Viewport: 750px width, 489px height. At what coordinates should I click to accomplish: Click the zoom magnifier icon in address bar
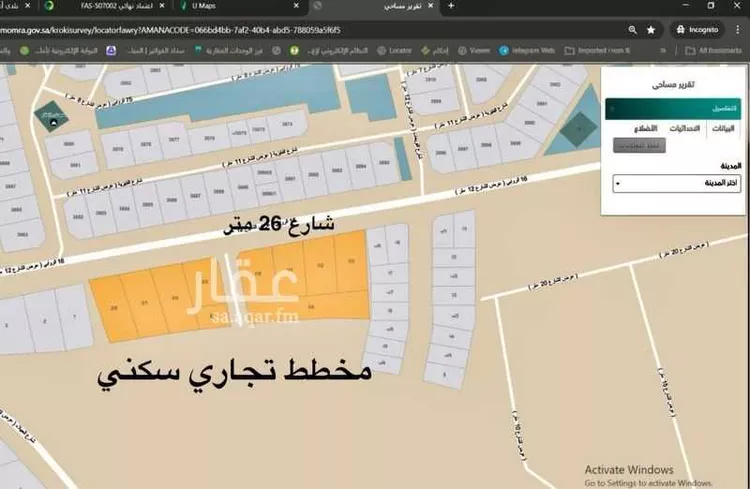pyautogui.click(x=632, y=30)
